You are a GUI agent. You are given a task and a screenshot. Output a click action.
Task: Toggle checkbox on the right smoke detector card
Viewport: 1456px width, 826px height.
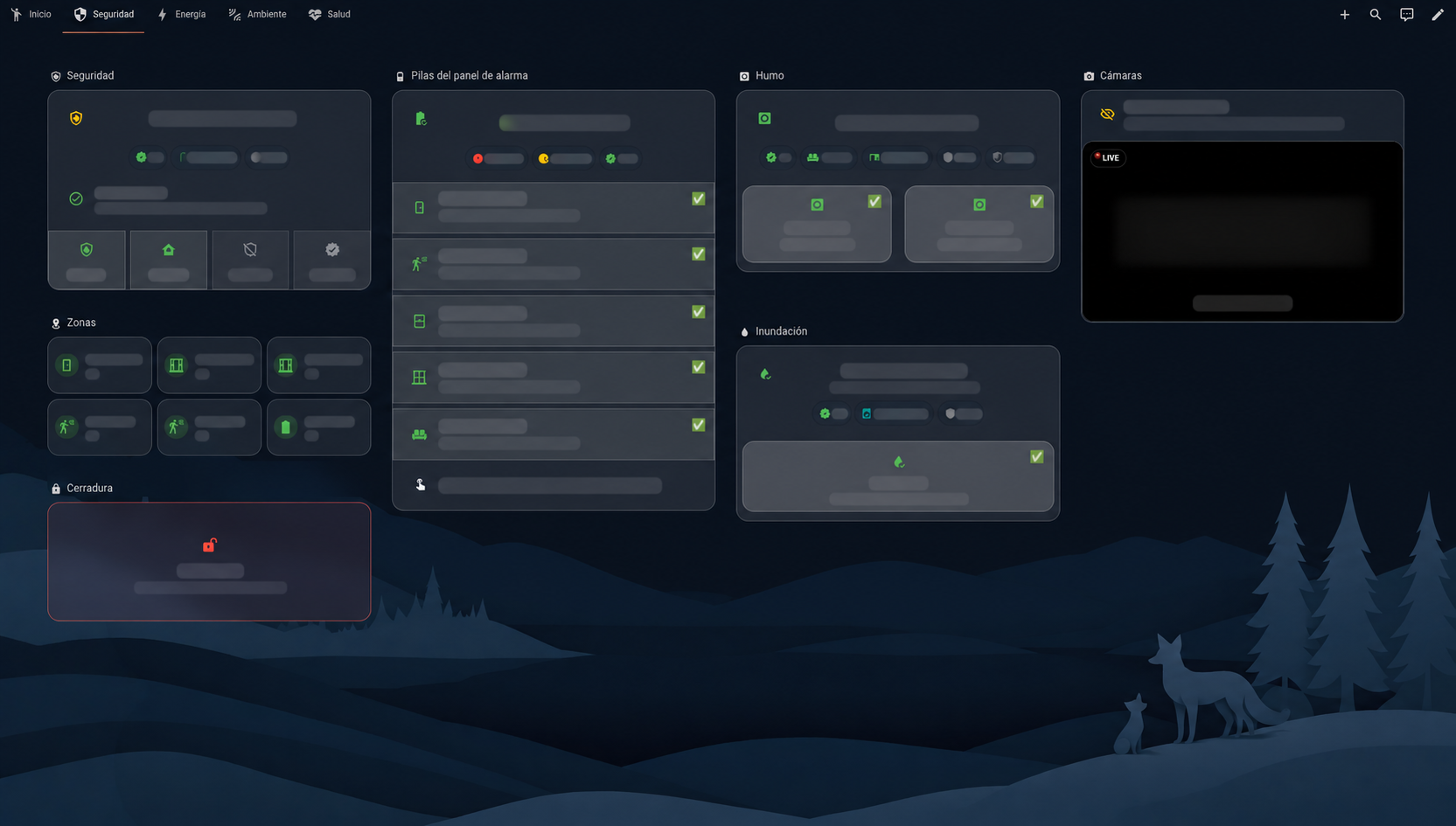click(1037, 201)
